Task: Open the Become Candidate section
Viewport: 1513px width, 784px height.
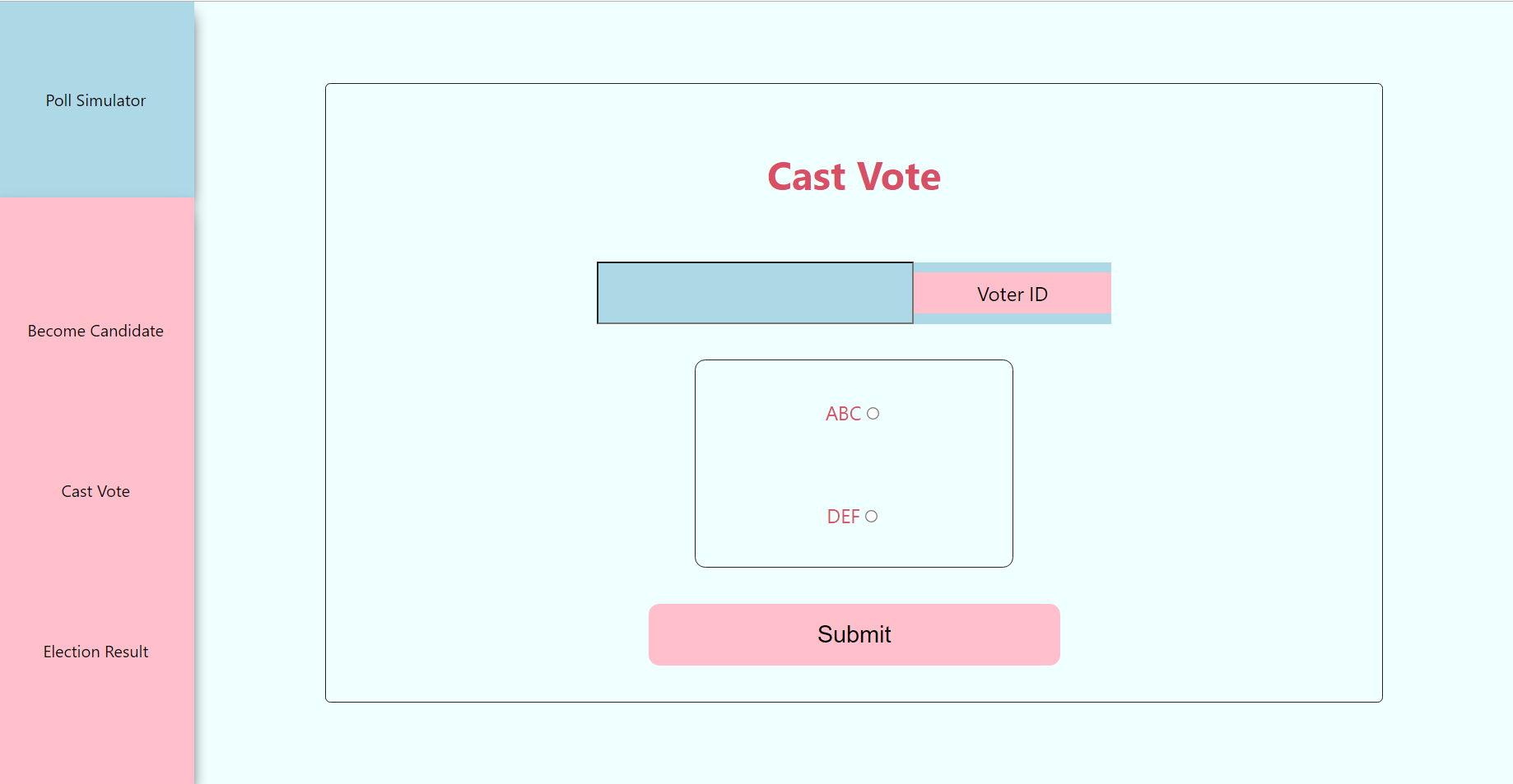Action: point(95,331)
